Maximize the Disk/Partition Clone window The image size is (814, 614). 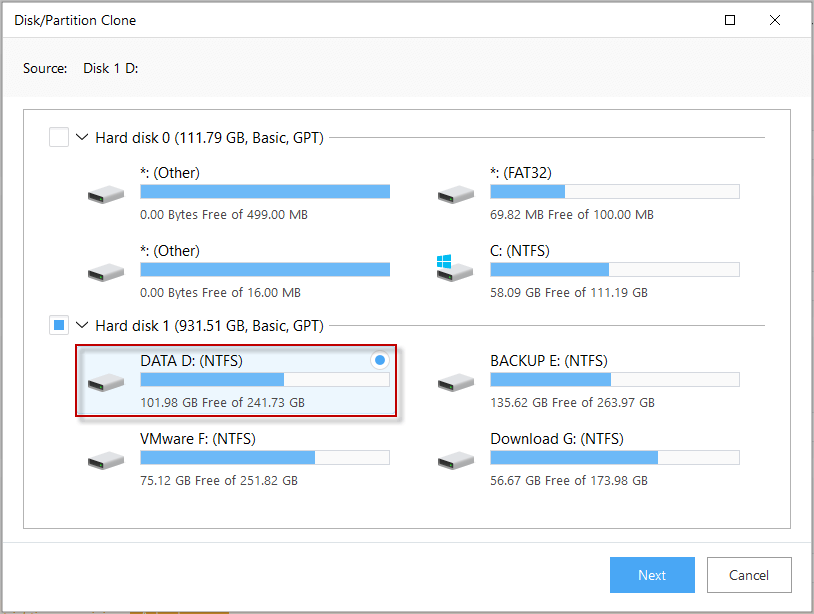(x=730, y=20)
